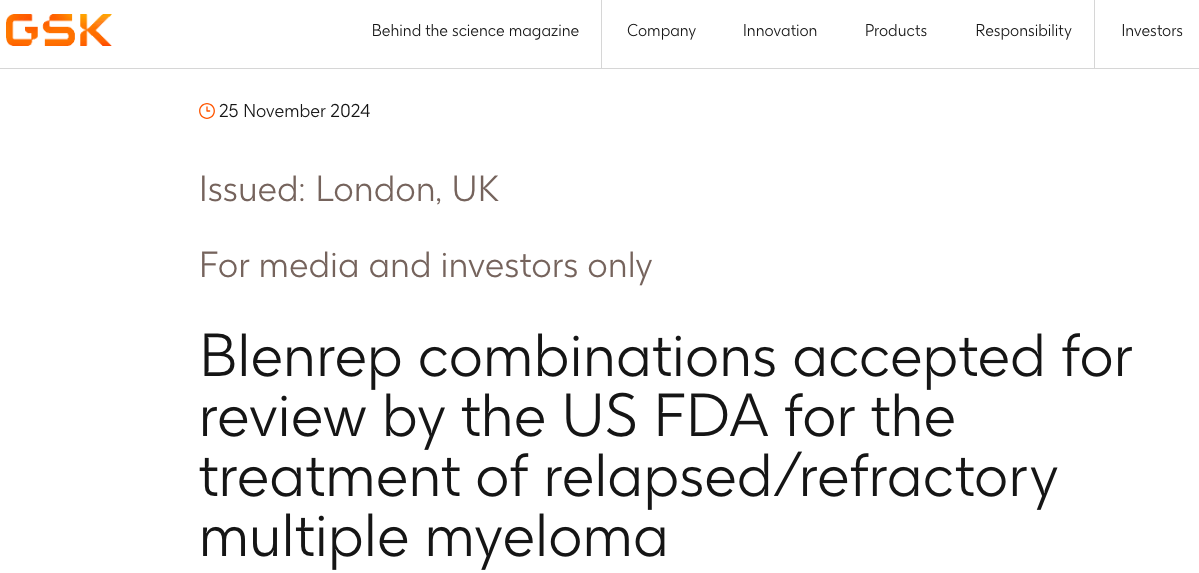The height and width of the screenshot is (573, 1199).
Task: Click the orange clock icon beside the date
Action: (x=206, y=112)
